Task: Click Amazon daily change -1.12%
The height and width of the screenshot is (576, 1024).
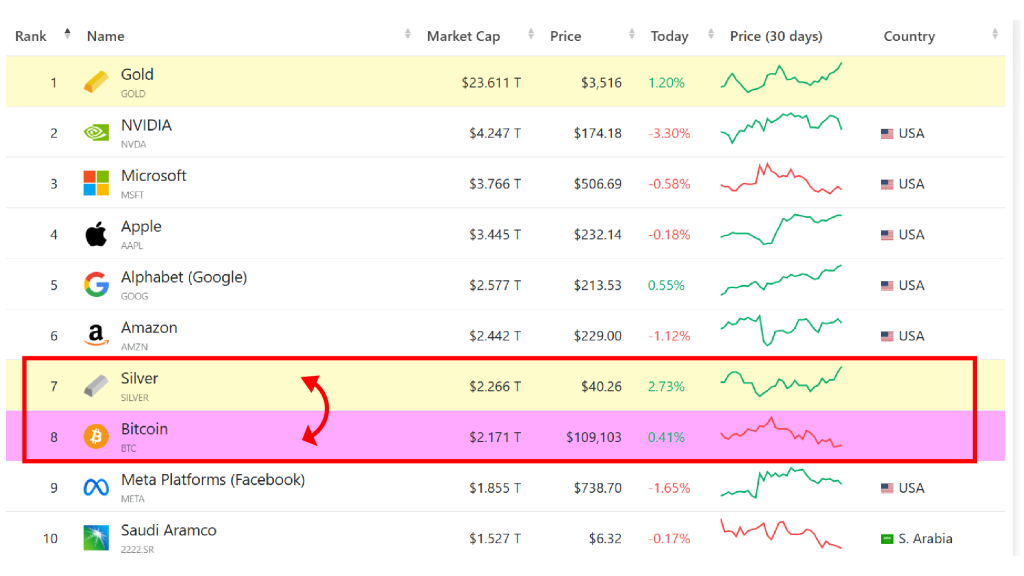Action: click(x=669, y=336)
